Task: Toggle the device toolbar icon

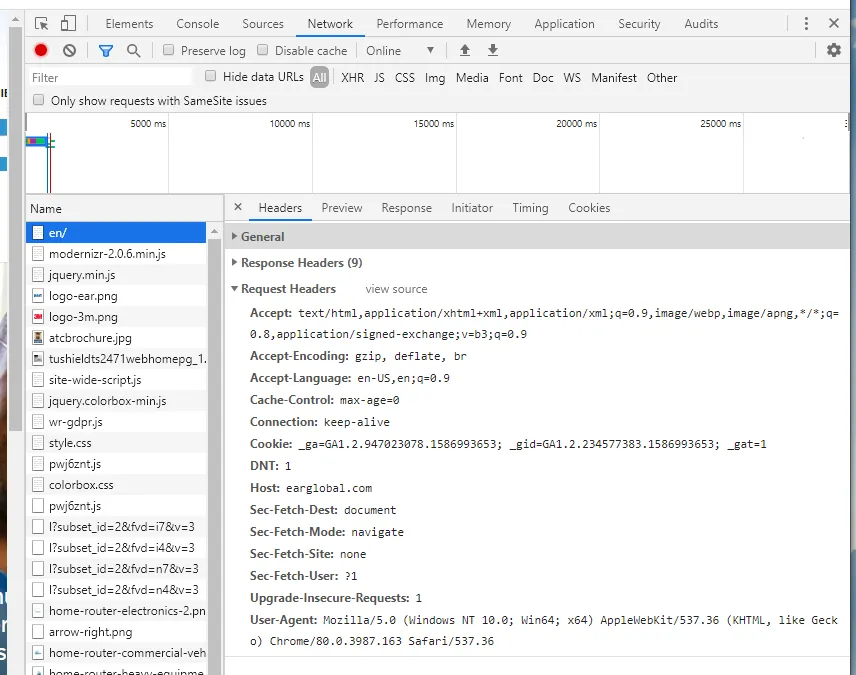Action: [x=68, y=23]
